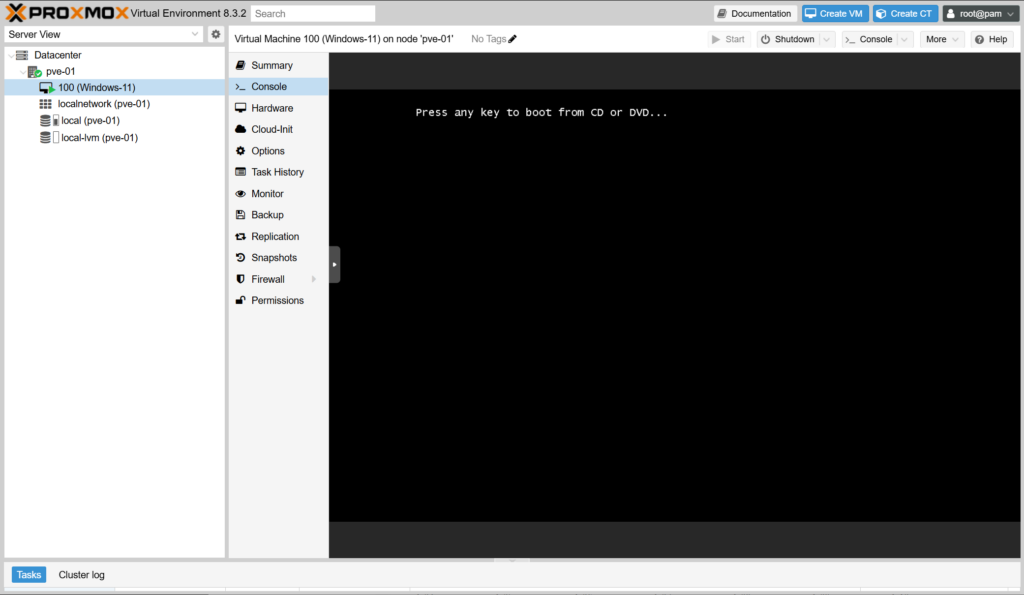Open Permissions via the unlock icon
The height and width of the screenshot is (595, 1024).
coord(241,301)
